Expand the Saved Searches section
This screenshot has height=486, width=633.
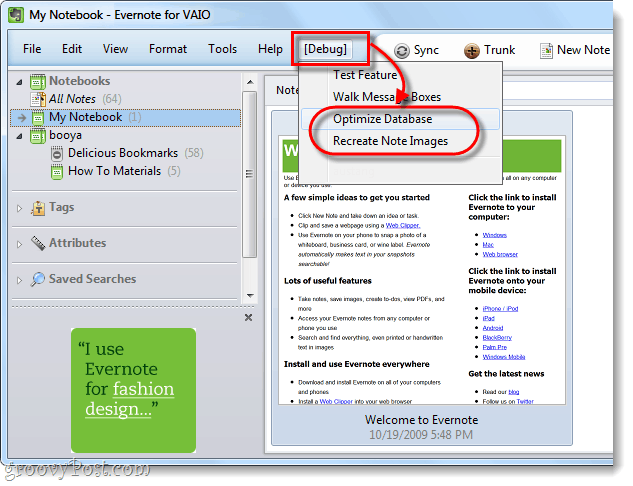coord(19,280)
